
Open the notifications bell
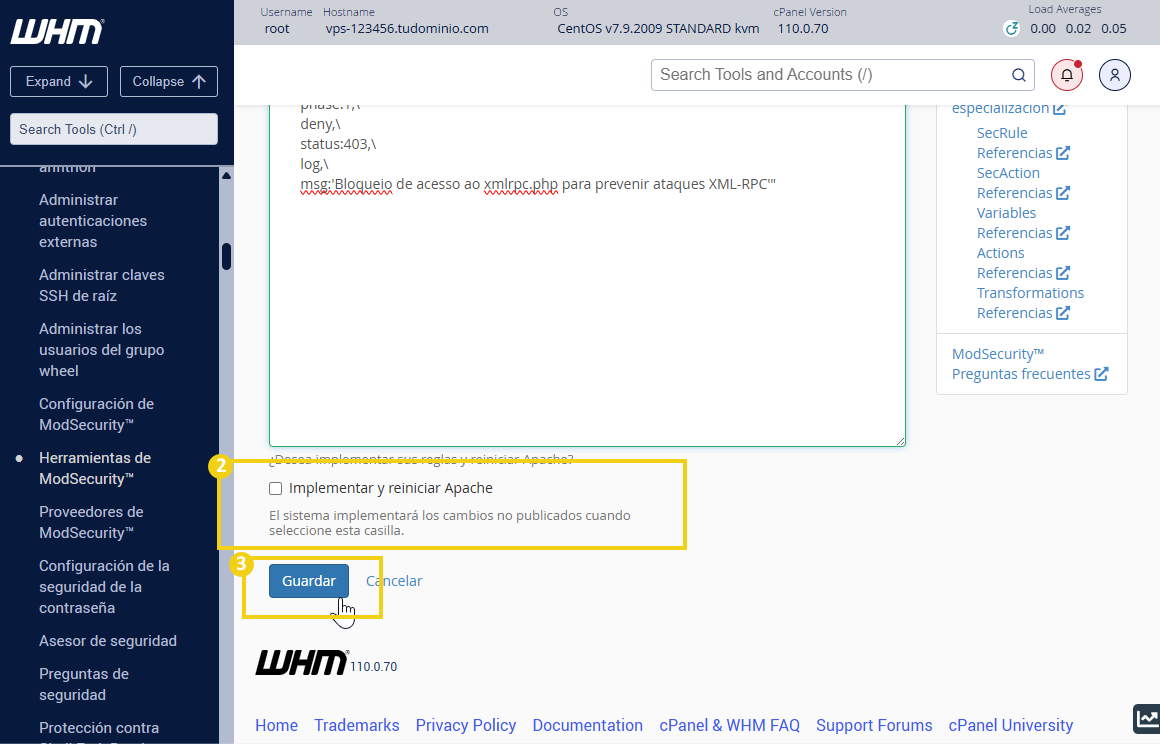1067,75
